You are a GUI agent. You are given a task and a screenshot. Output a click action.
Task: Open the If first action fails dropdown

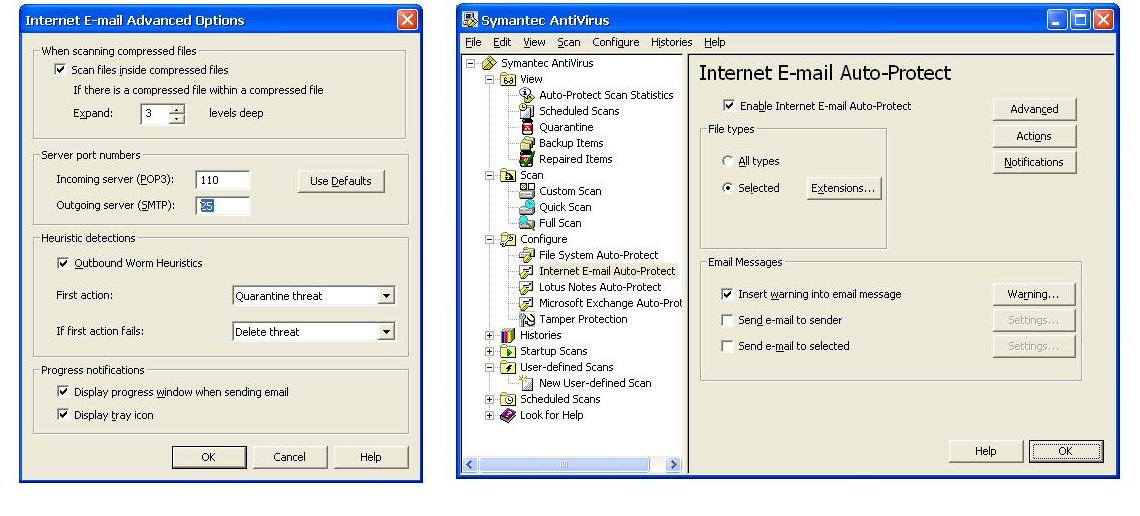click(x=387, y=332)
